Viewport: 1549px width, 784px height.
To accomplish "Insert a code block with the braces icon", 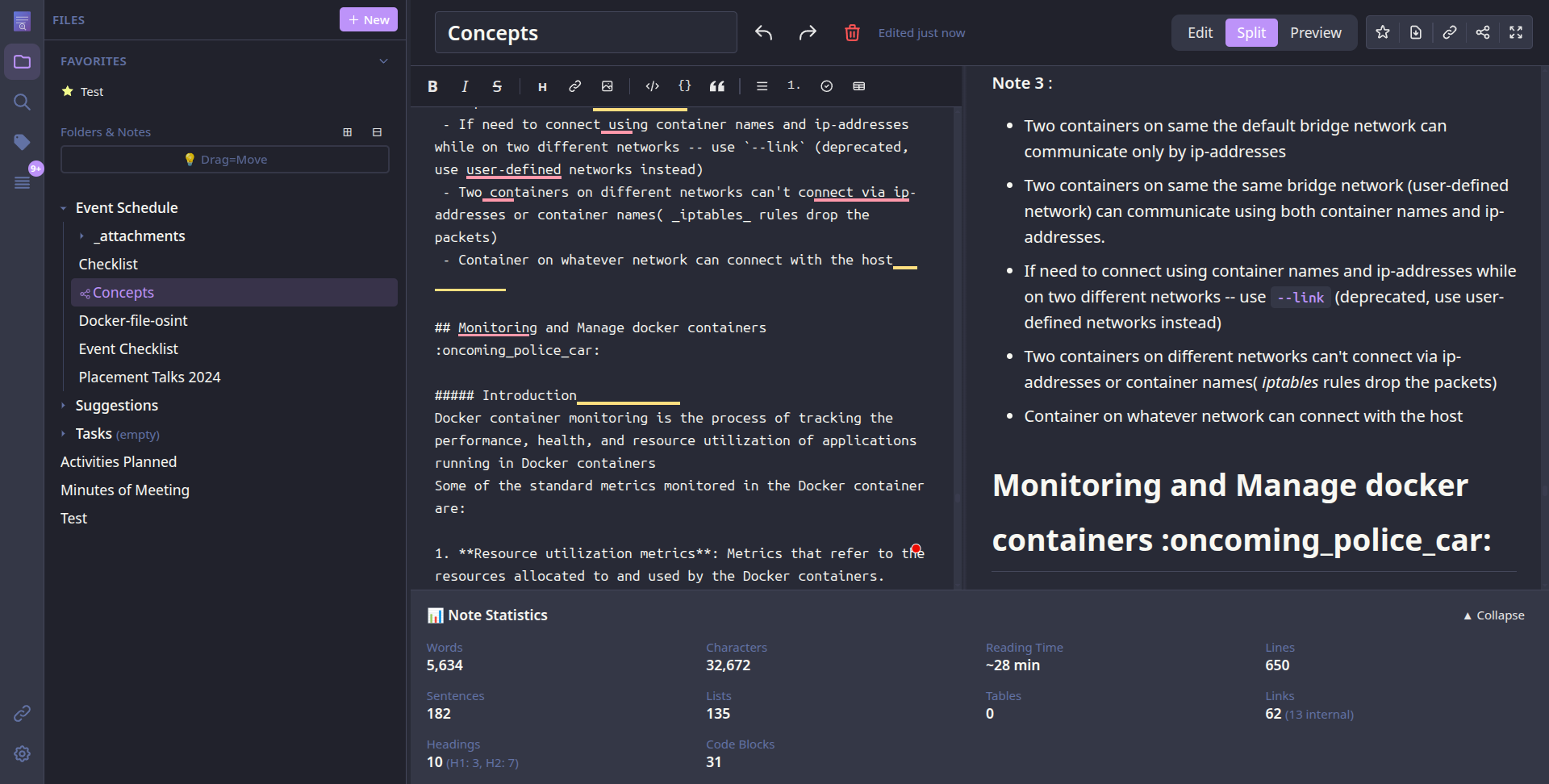I will coord(685,85).
